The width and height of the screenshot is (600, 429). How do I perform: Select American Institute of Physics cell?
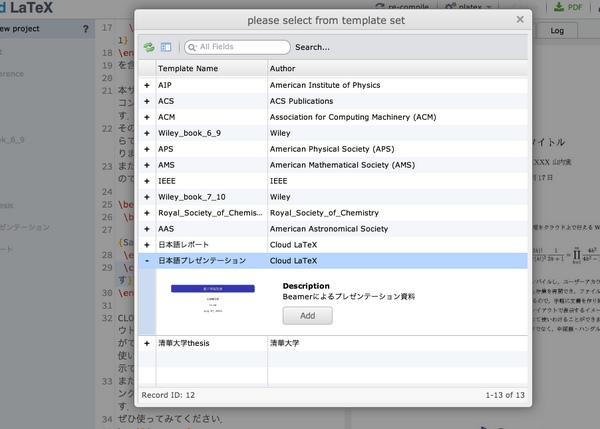398,85
